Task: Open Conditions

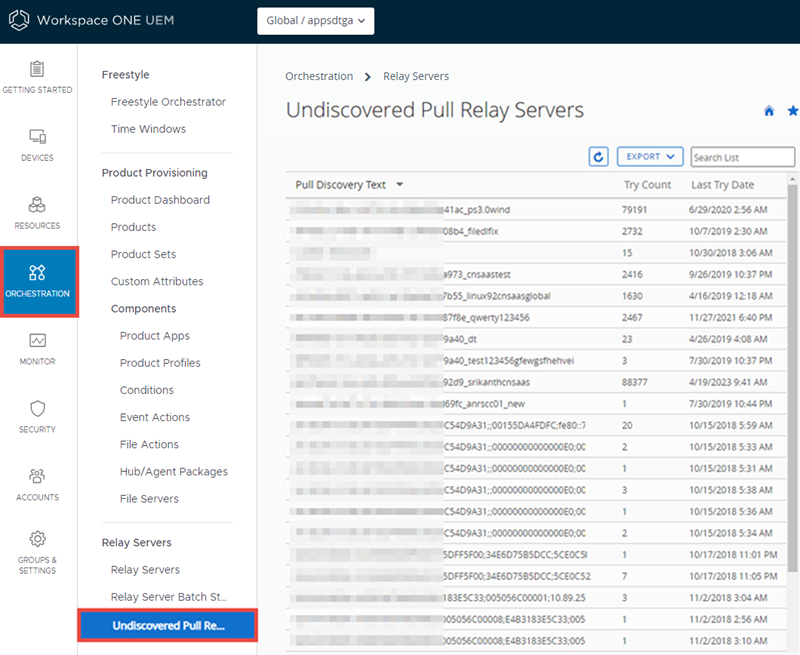Action: 146,390
